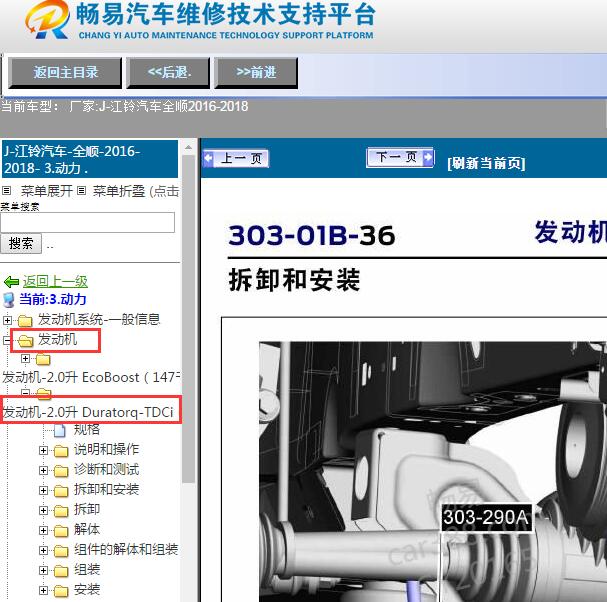Select 当前:3.动力 label
The width and height of the screenshot is (607, 602).
click(x=53, y=299)
